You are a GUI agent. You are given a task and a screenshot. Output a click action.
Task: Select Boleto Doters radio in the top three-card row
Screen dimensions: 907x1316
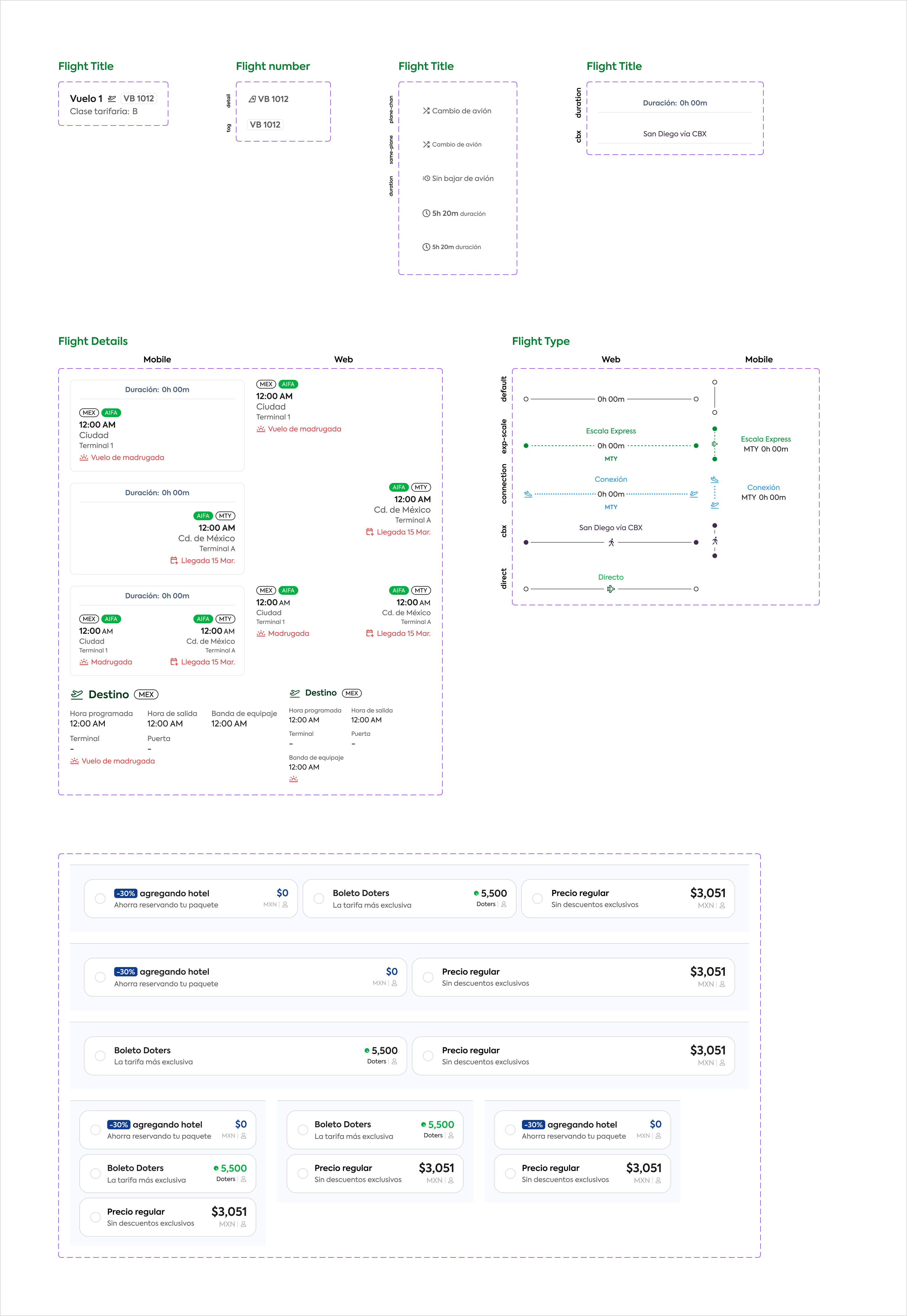[319, 898]
